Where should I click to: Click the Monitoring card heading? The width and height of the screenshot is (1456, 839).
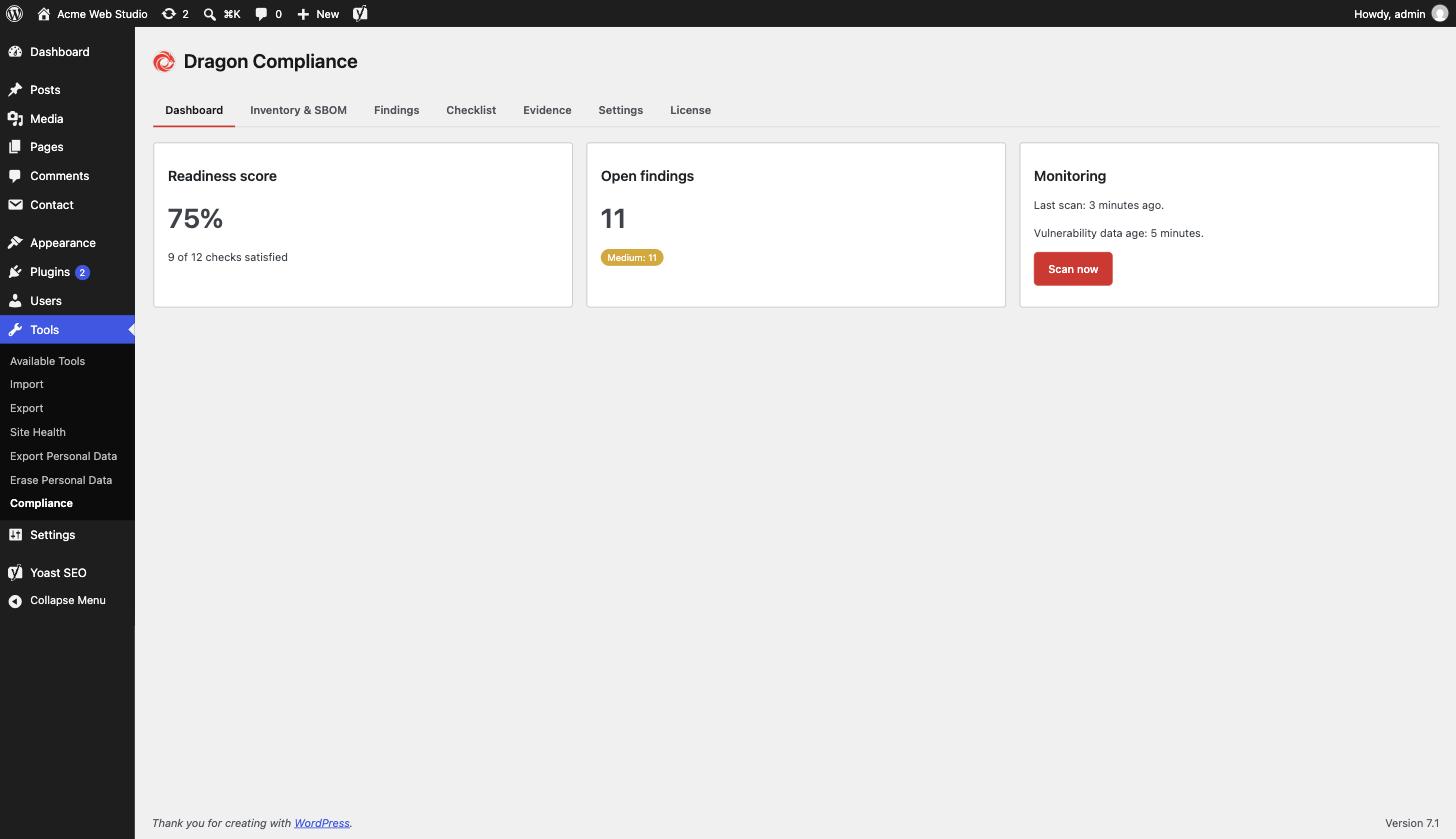click(x=1070, y=176)
